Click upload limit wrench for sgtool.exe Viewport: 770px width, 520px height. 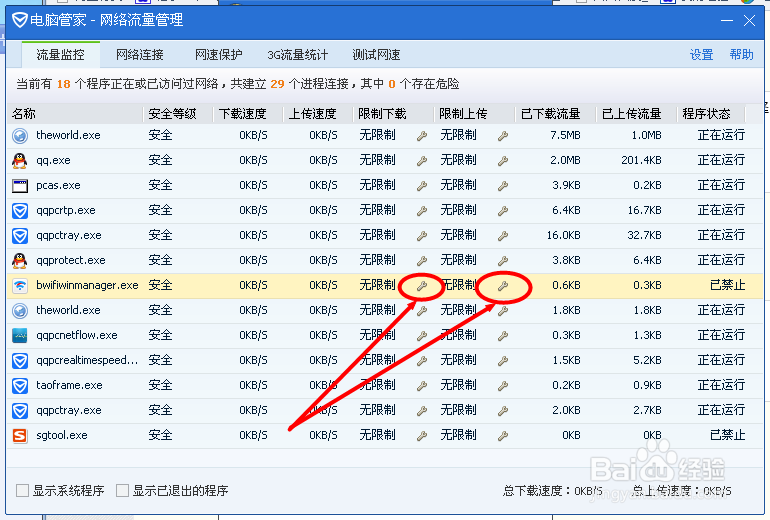pos(503,436)
